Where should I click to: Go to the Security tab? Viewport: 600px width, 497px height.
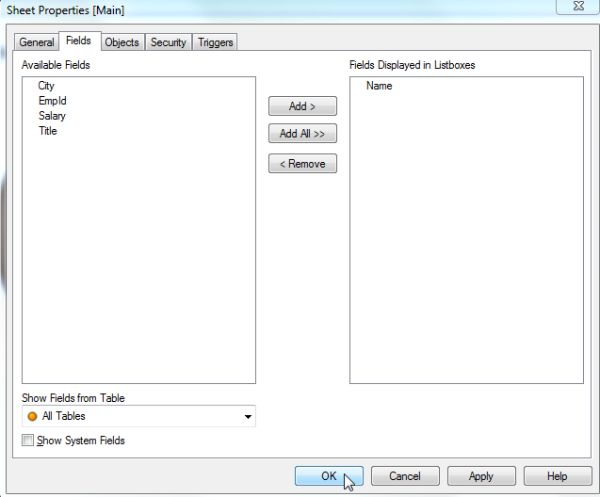click(x=168, y=42)
